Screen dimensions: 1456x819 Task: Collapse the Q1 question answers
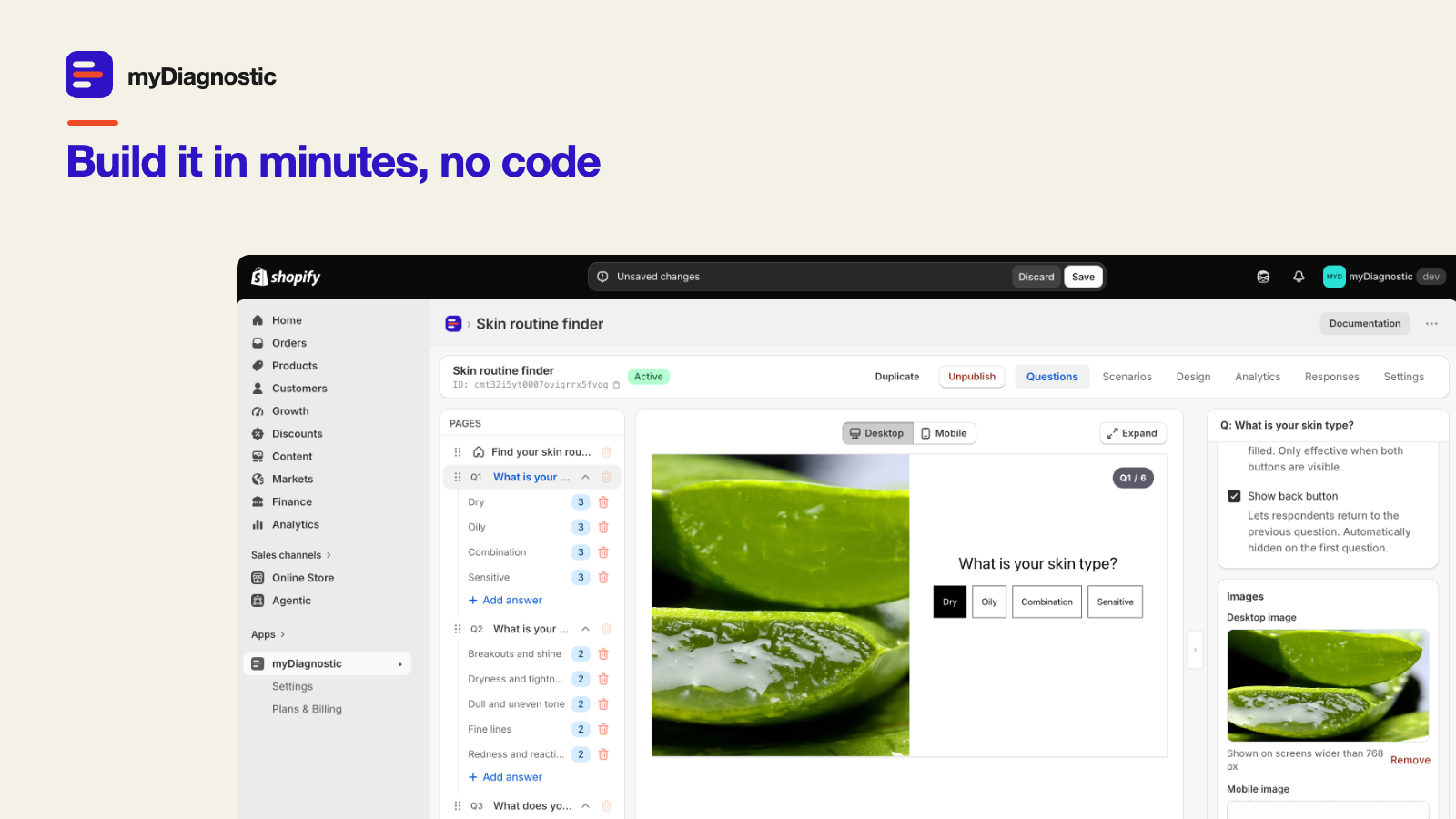[x=585, y=477]
